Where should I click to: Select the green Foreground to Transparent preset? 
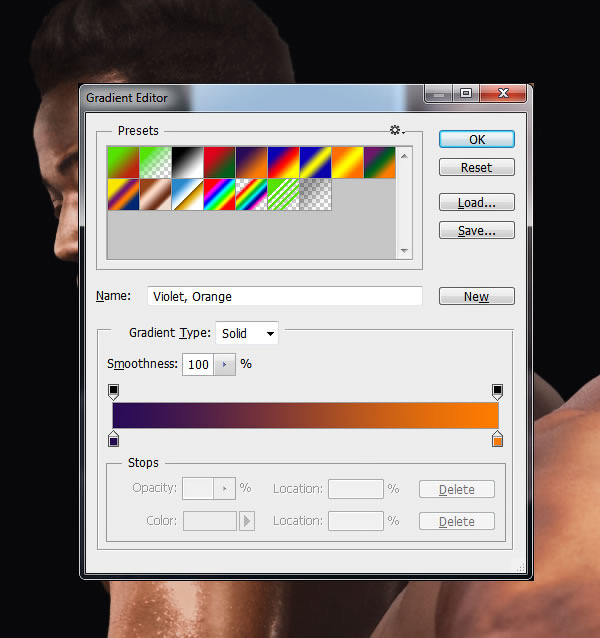tap(155, 163)
